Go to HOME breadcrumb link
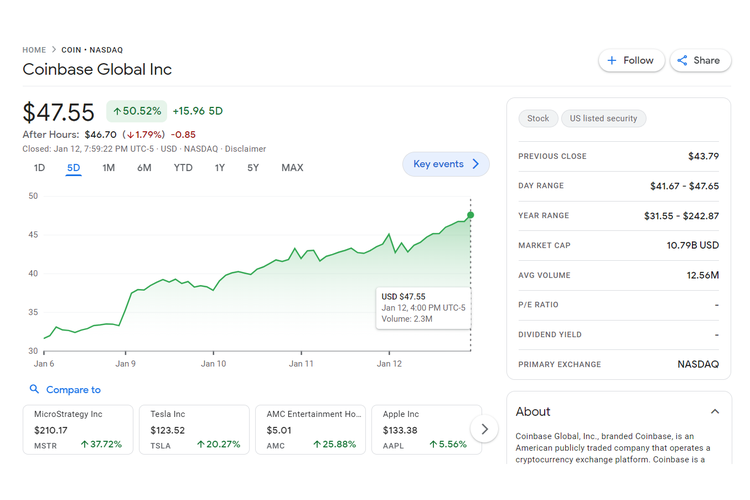The height and width of the screenshot is (500, 750). coord(34,50)
